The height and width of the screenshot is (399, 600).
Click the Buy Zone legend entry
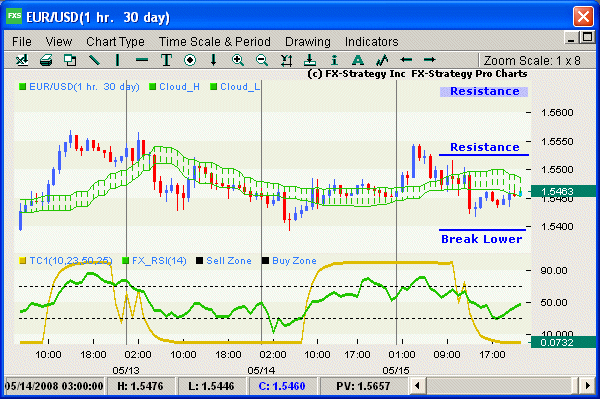pos(289,261)
